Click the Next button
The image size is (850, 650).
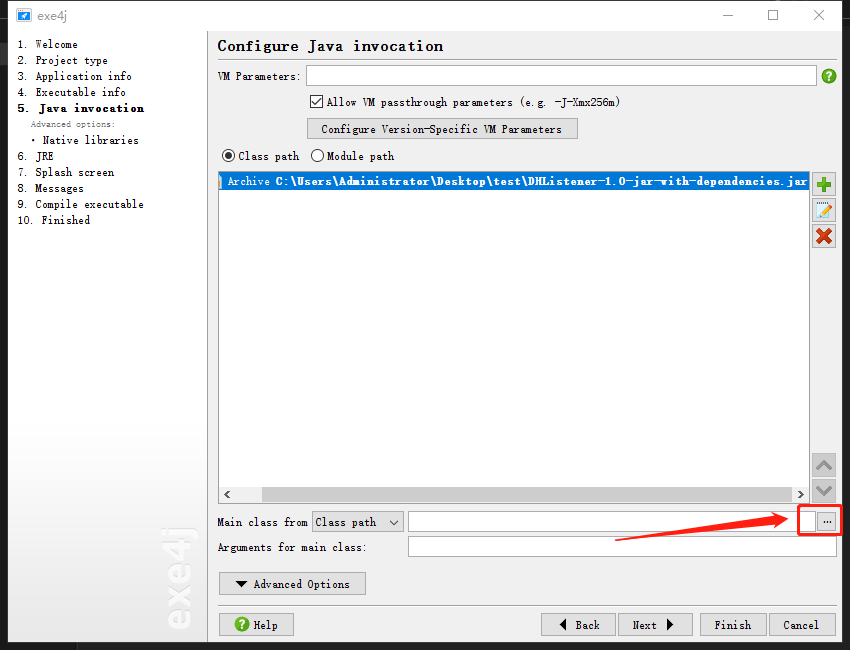pyautogui.click(x=655, y=625)
